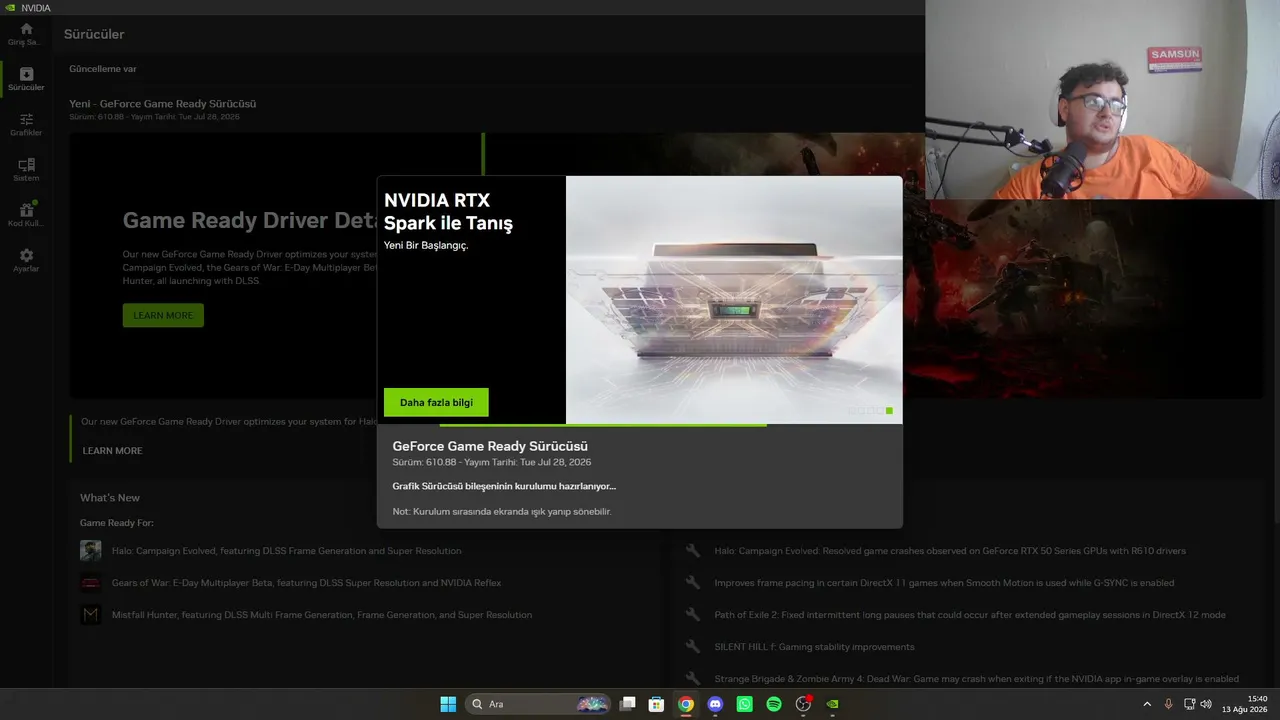Click the Yeni Bir Başlangıç tagline
This screenshot has height=720, width=1280.
point(426,245)
